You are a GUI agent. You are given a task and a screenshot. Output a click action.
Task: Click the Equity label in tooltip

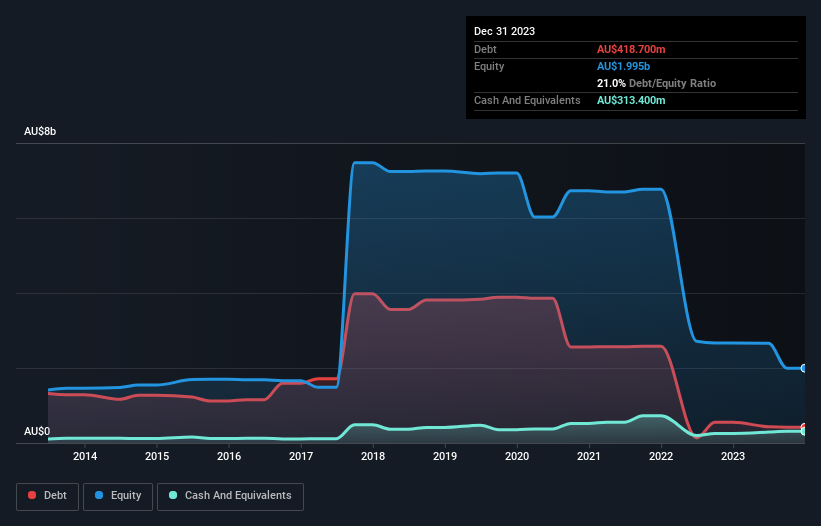[489, 66]
